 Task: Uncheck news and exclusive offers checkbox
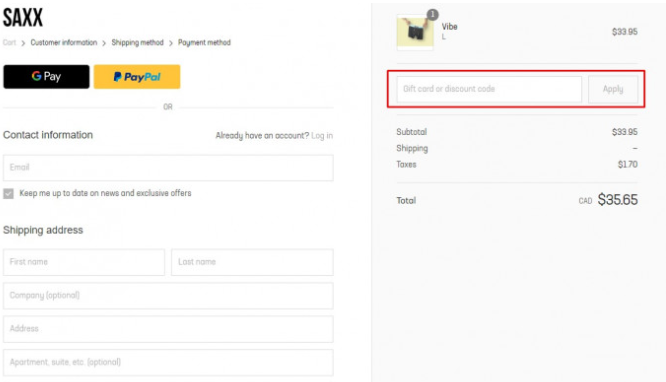pyautogui.click(x=8, y=194)
